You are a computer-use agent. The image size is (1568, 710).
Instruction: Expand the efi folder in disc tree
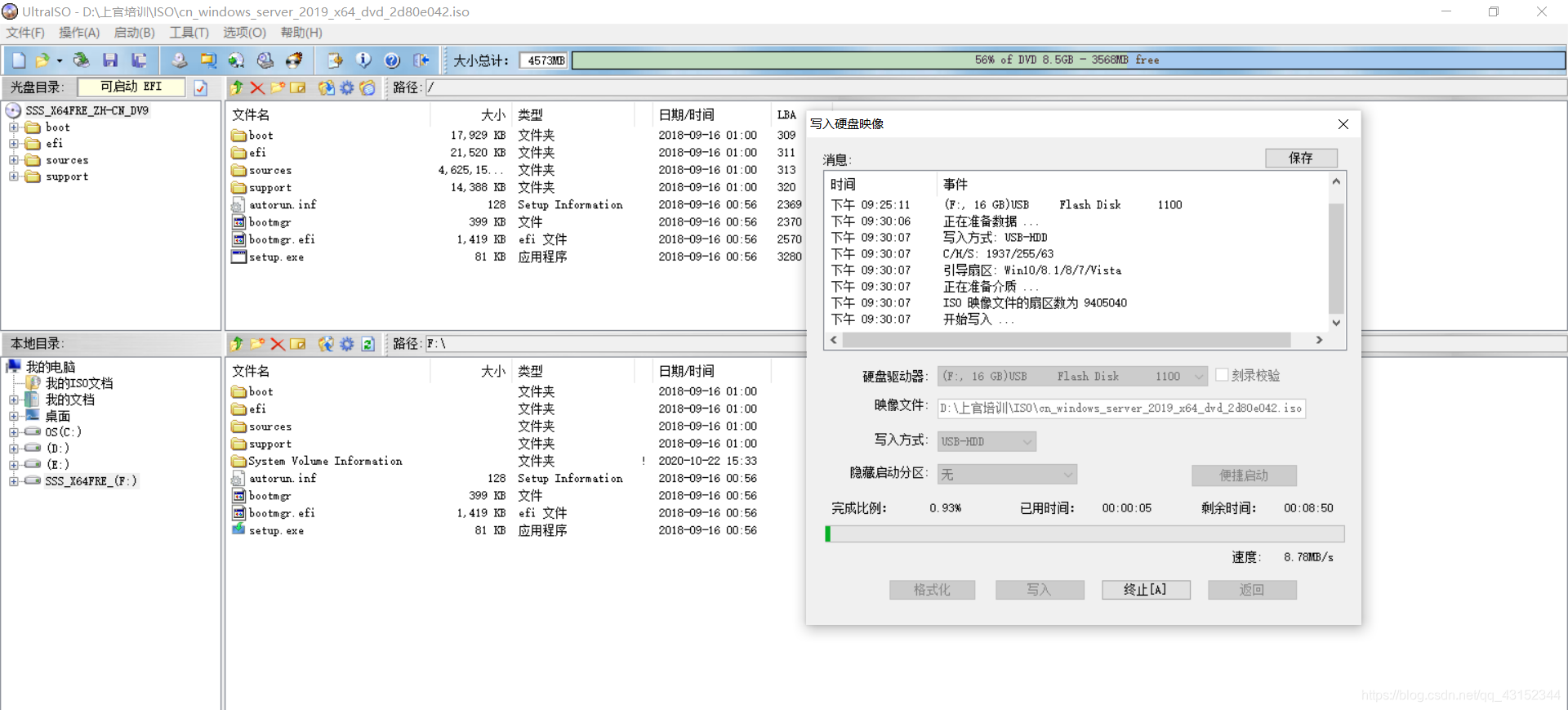(13, 144)
